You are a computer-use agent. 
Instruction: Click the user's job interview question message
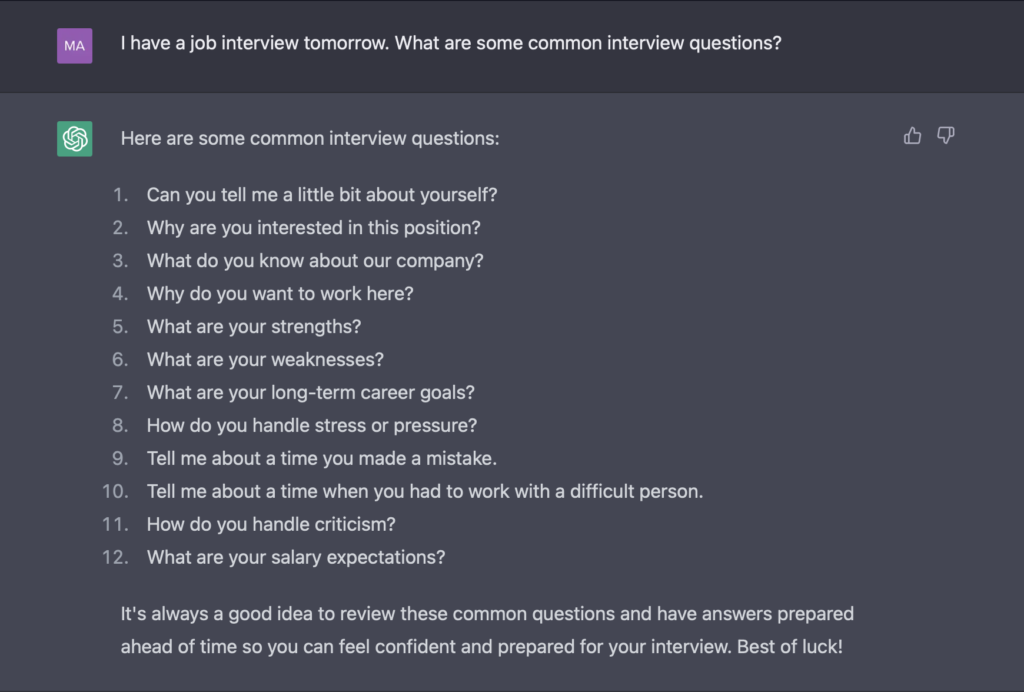pos(451,45)
